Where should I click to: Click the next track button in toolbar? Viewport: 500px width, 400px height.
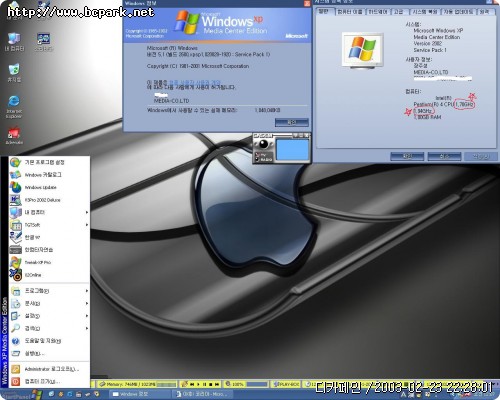[x=217, y=384]
